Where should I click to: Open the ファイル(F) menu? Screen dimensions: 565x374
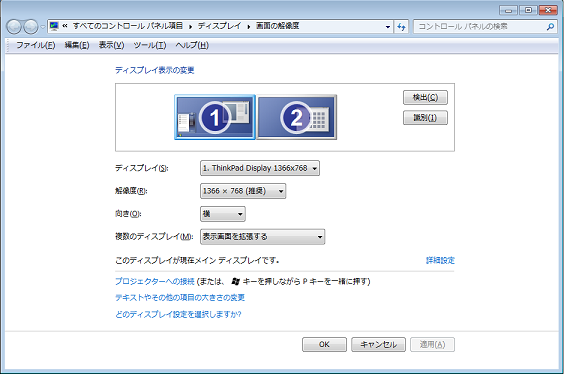tap(36, 45)
